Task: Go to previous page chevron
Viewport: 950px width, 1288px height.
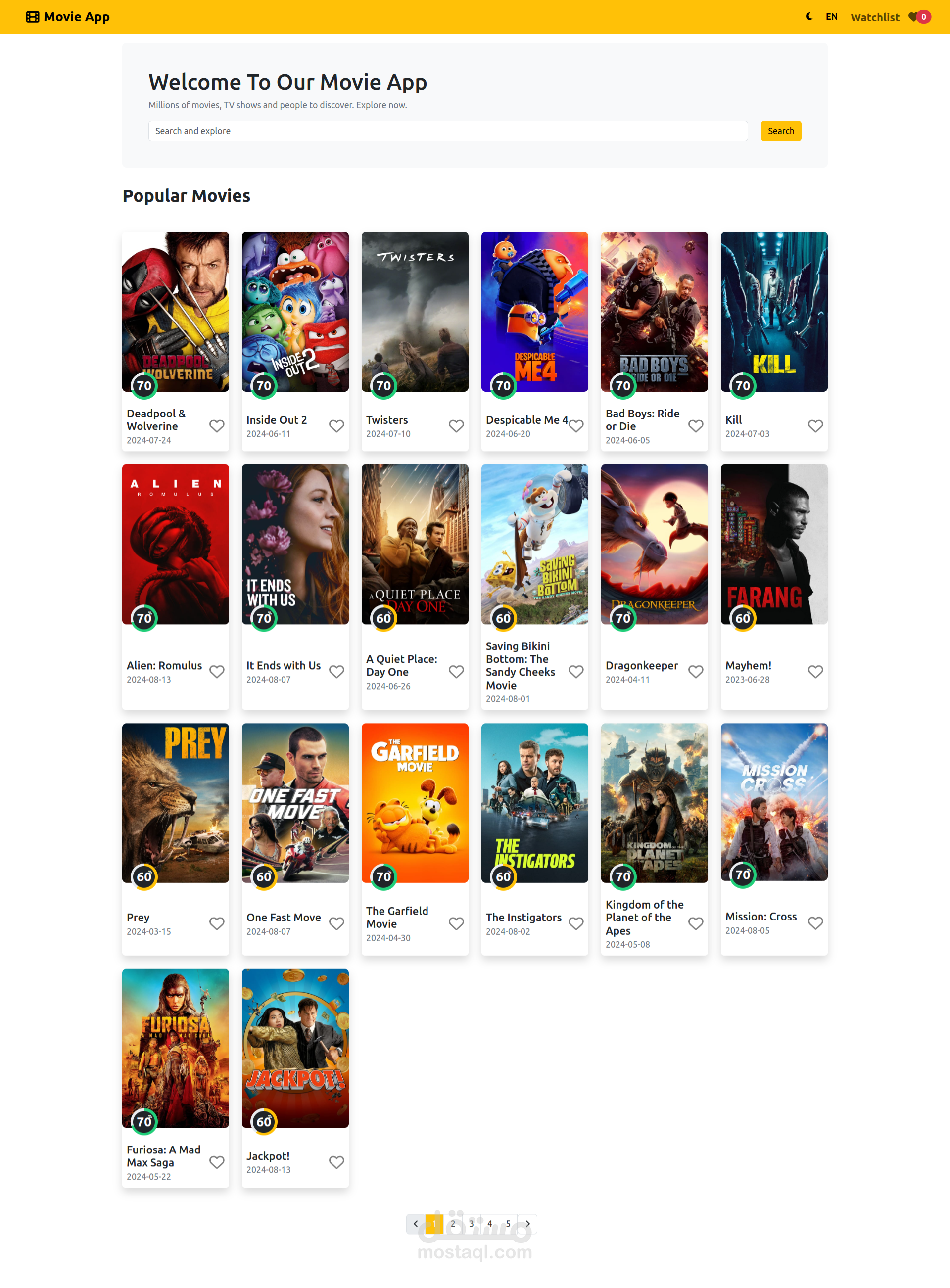Action: (x=416, y=1224)
